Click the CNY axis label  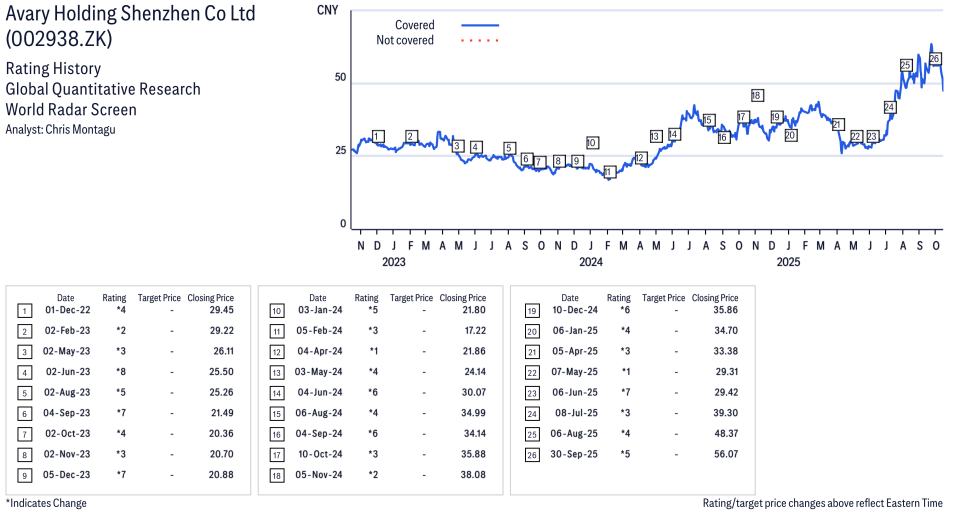[326, 10]
